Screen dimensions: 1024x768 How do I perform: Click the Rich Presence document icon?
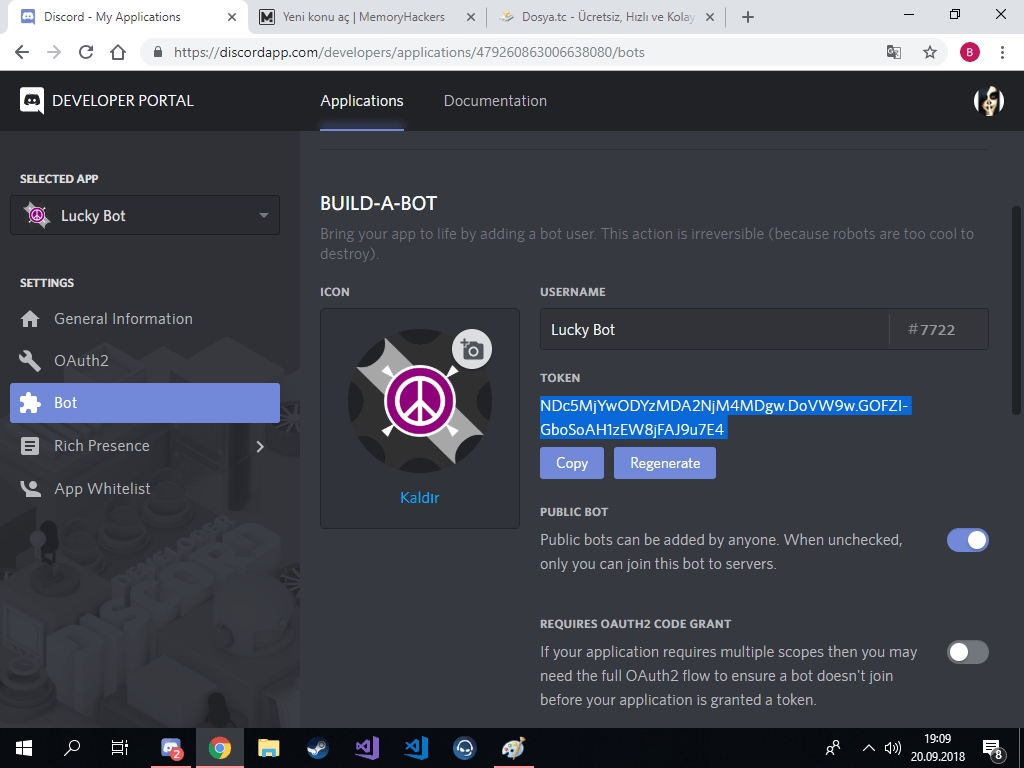tap(30, 446)
